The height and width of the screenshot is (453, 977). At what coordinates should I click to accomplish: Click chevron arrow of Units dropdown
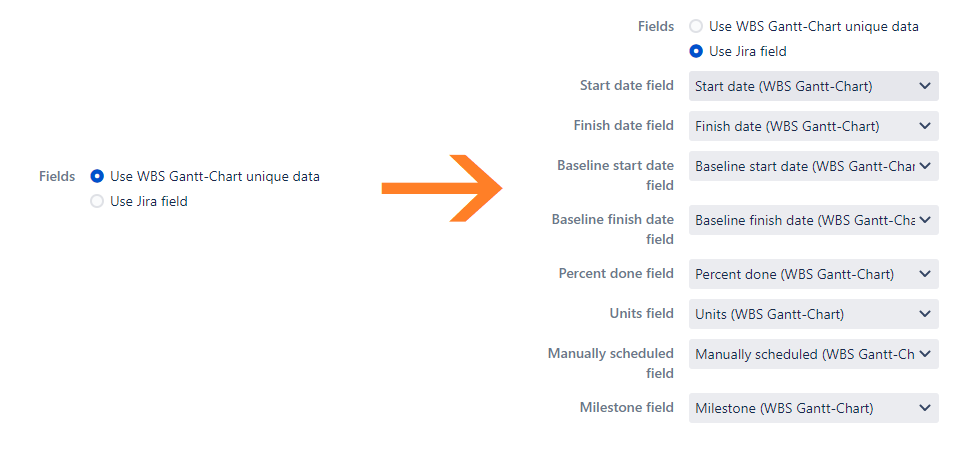pos(924,314)
